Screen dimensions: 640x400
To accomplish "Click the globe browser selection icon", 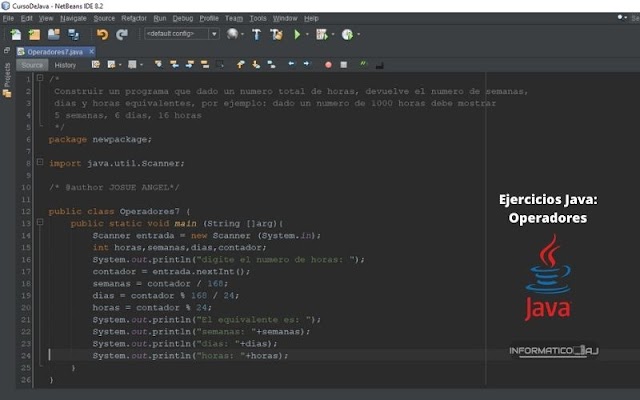I will [x=232, y=34].
